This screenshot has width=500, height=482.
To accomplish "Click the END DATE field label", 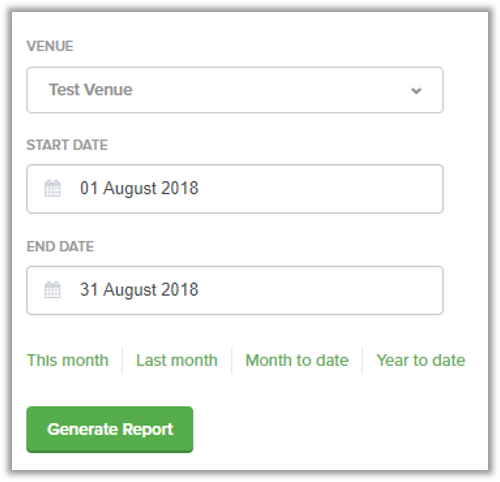I will (x=60, y=247).
